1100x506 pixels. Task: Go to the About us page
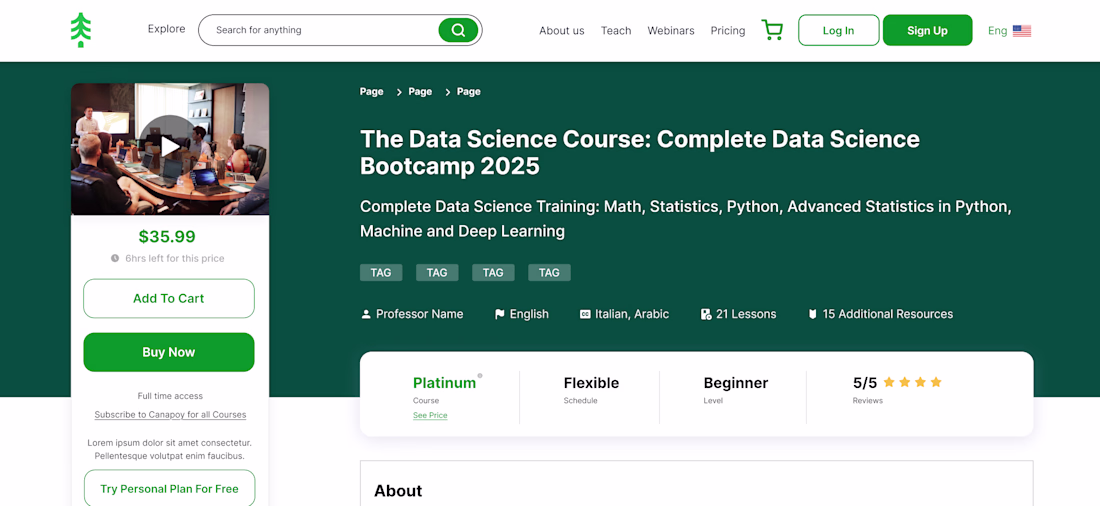click(561, 31)
